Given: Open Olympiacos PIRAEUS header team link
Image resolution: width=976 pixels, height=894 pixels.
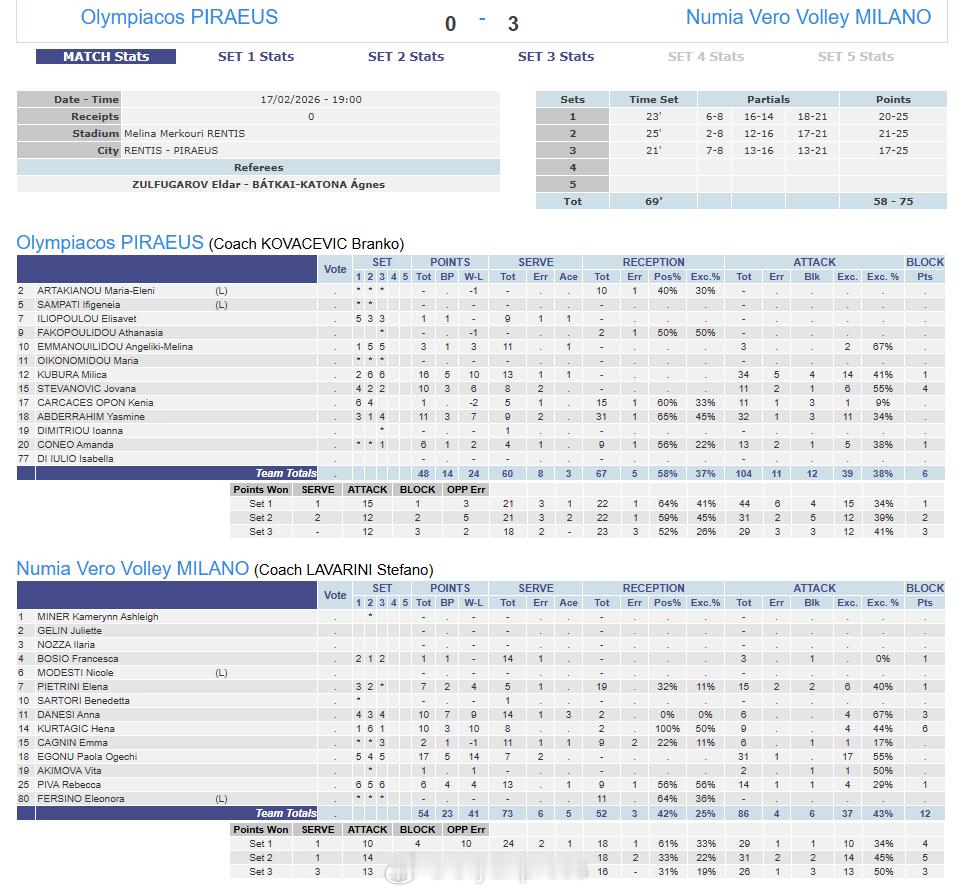Looking at the screenshot, I should (179, 17).
